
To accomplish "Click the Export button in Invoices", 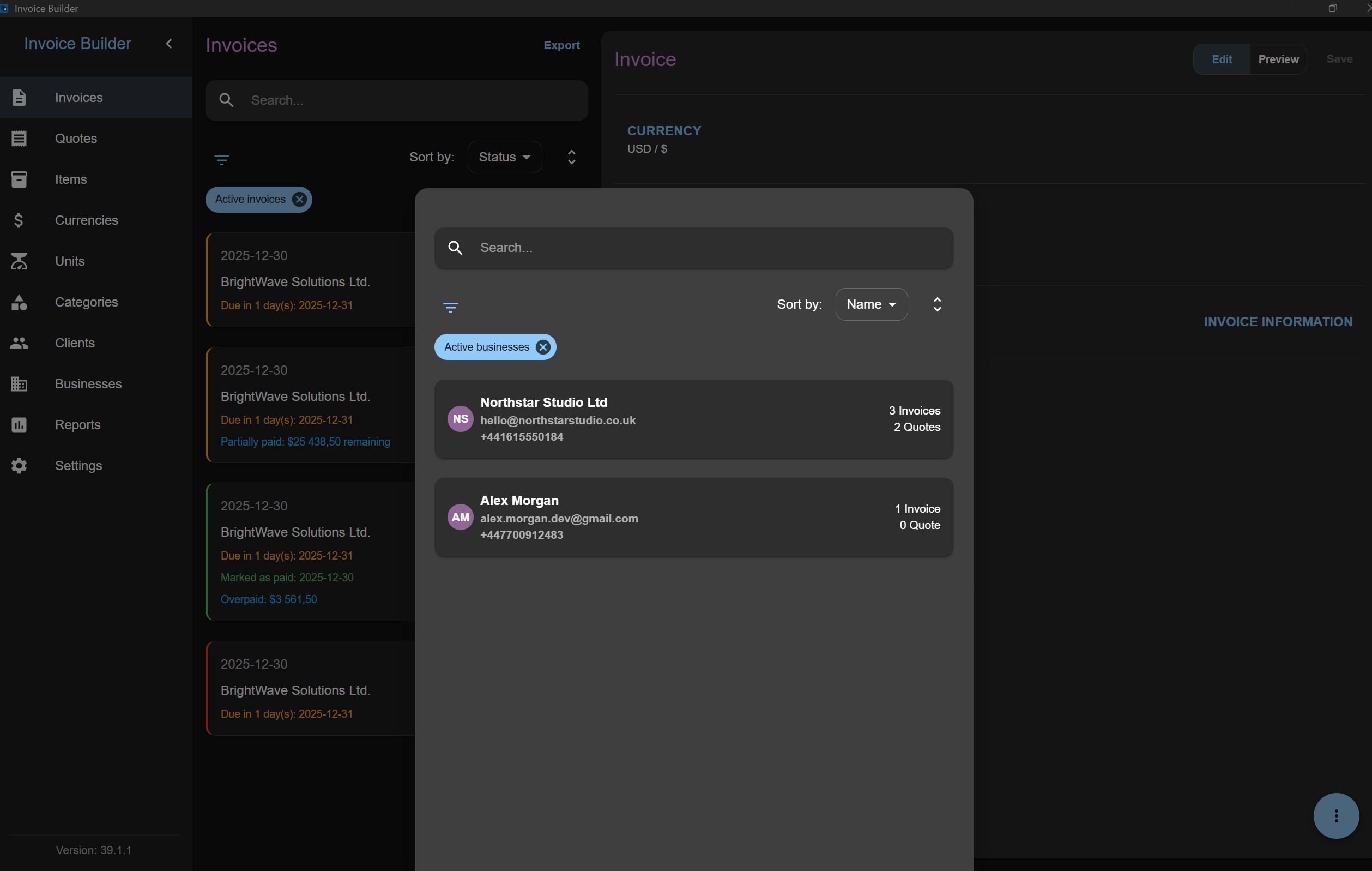I will [561, 45].
